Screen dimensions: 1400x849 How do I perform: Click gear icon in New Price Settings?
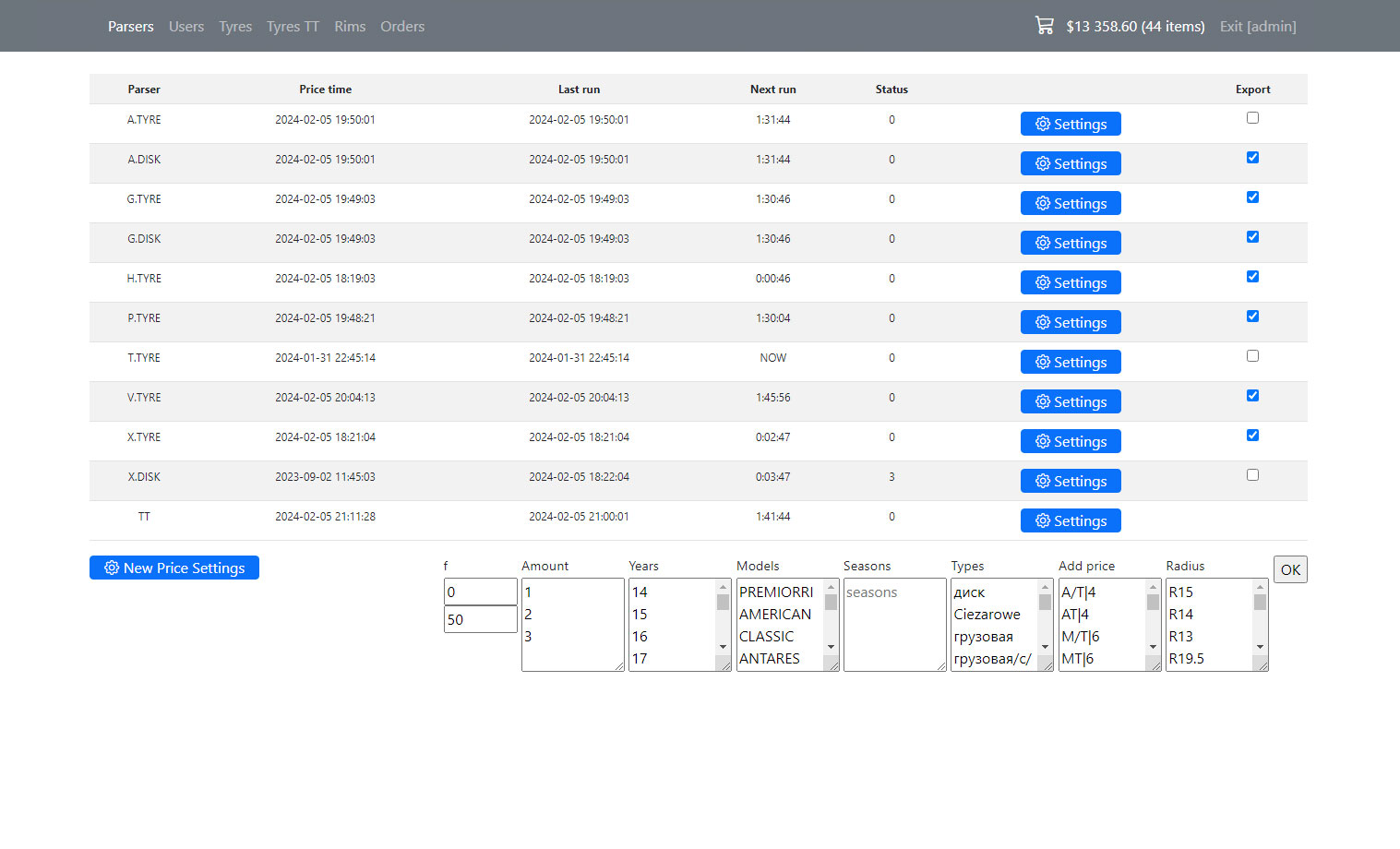[x=112, y=568]
